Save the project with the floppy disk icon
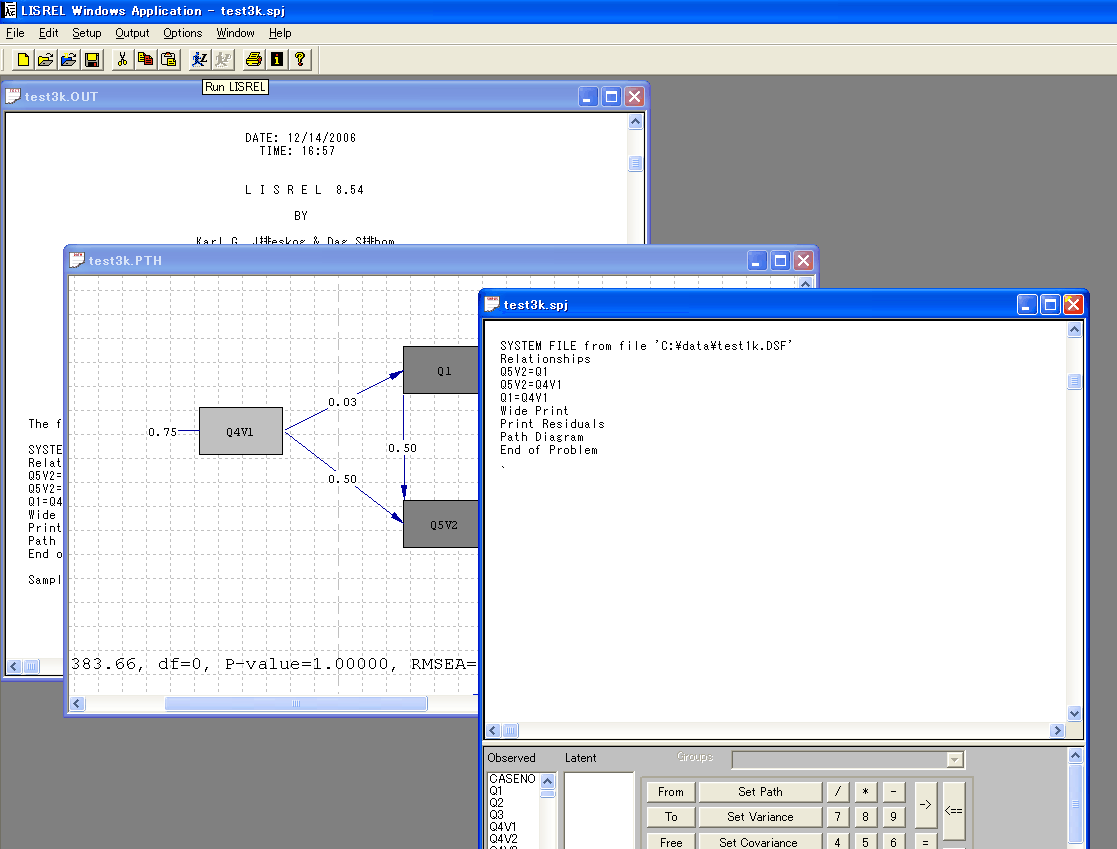 92,59
